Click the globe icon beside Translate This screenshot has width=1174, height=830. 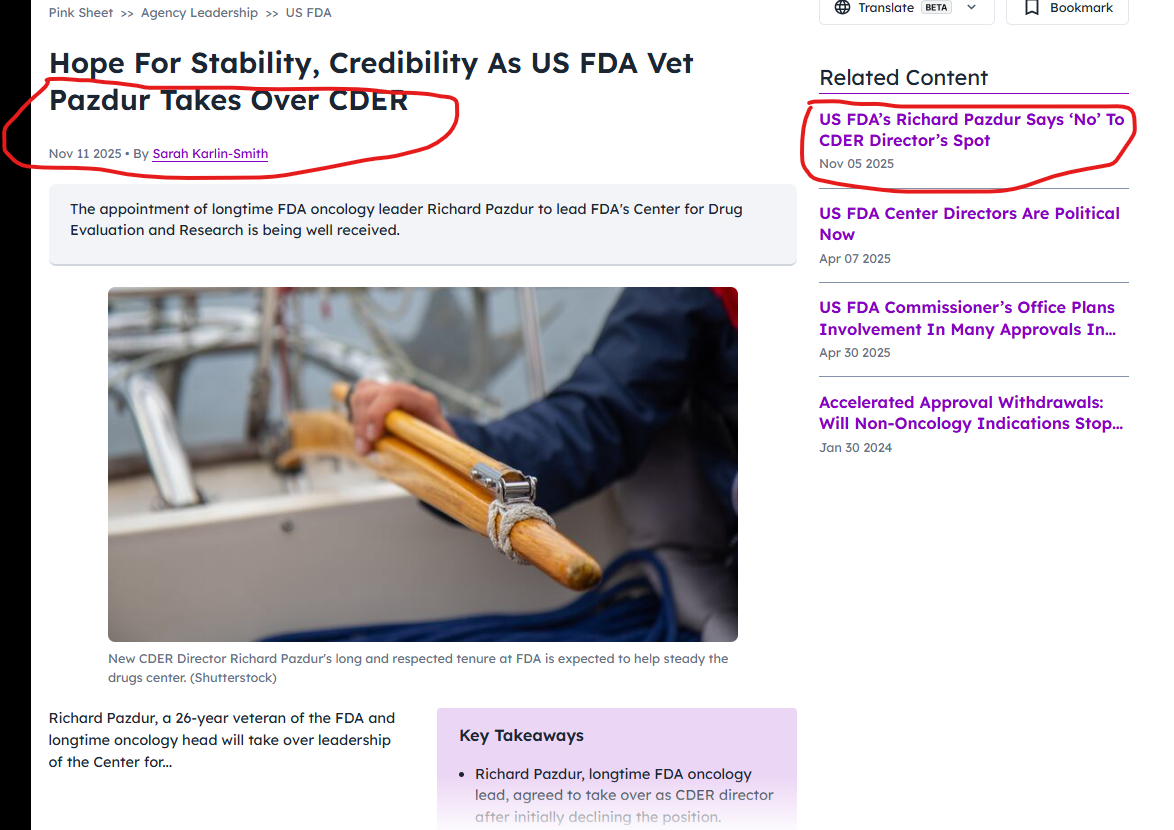click(842, 8)
